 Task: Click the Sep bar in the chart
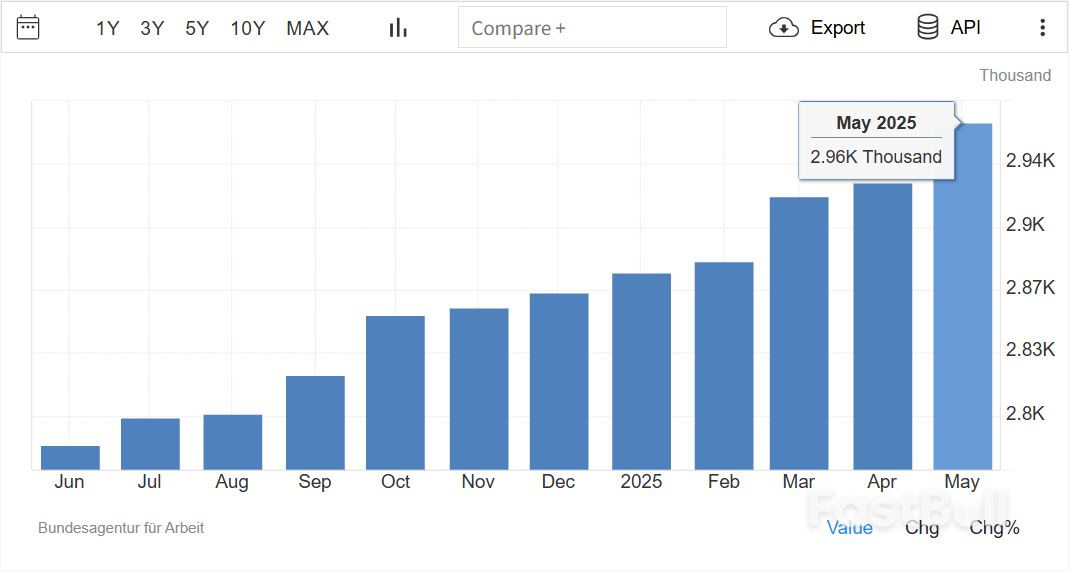tap(315, 423)
